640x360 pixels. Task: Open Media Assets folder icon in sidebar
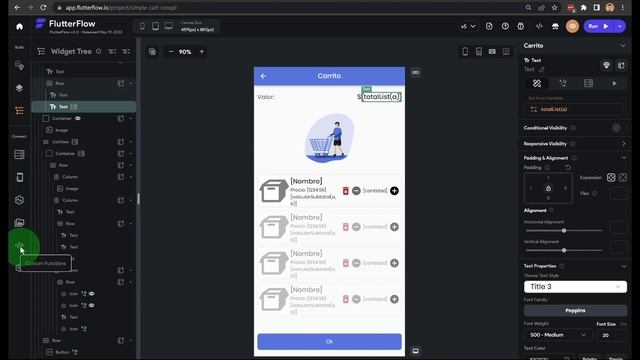point(19,222)
